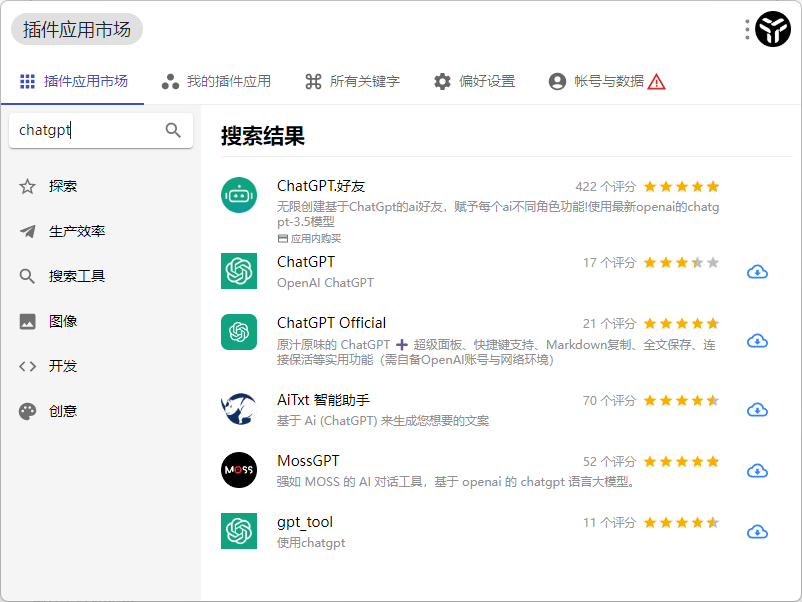Click the ChatGPT.好友 robot icon
The height and width of the screenshot is (602, 802).
click(239, 195)
